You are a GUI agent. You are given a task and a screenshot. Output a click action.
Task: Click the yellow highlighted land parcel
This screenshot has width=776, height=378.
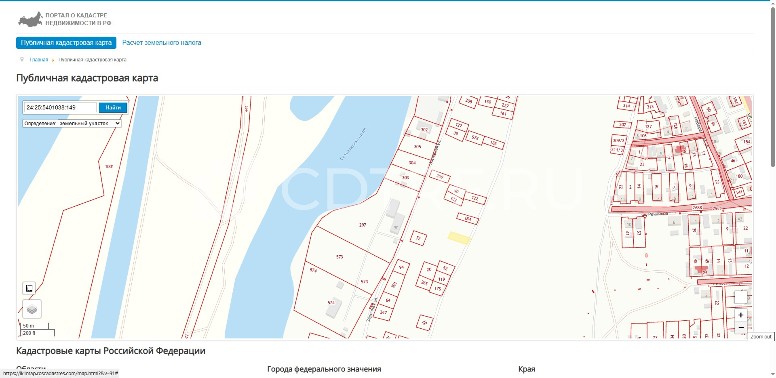pyautogui.click(x=459, y=237)
